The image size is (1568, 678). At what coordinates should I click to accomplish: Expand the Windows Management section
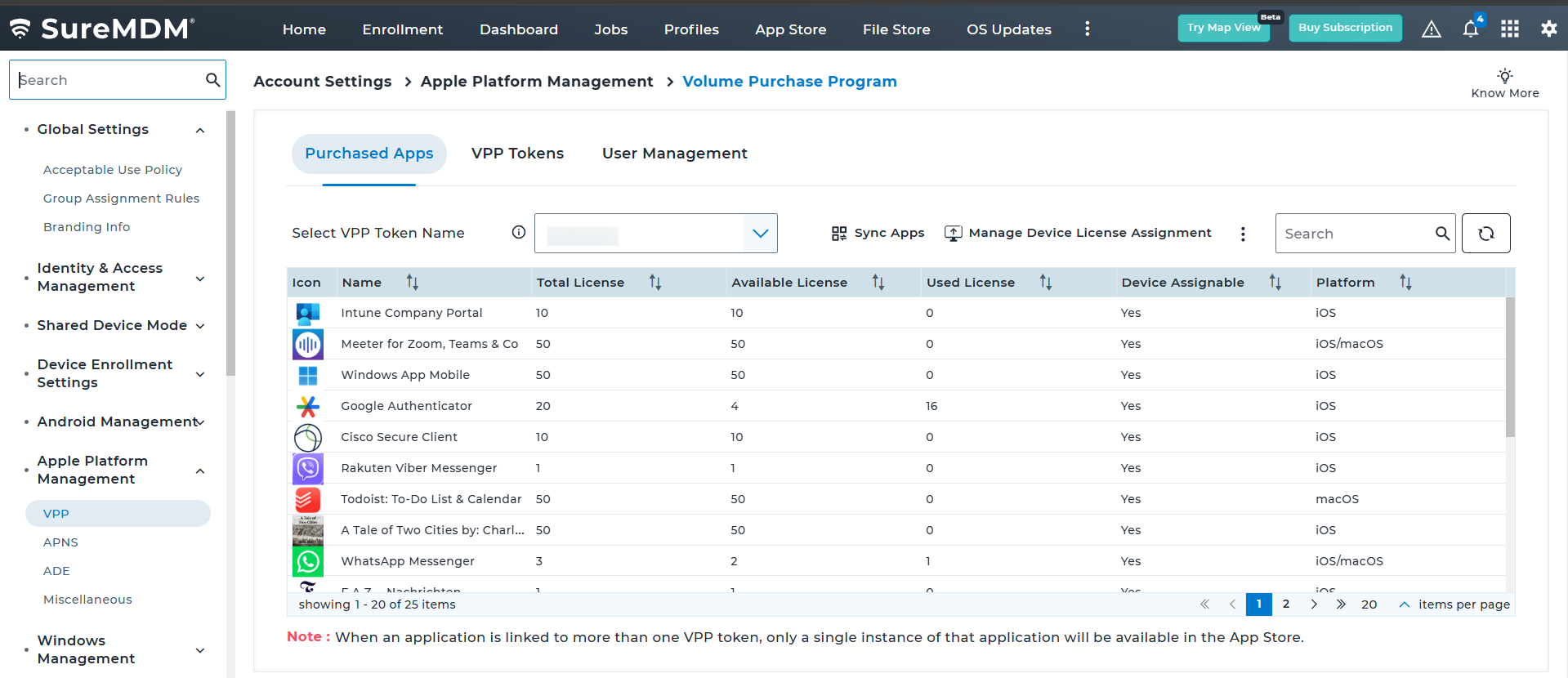200,650
